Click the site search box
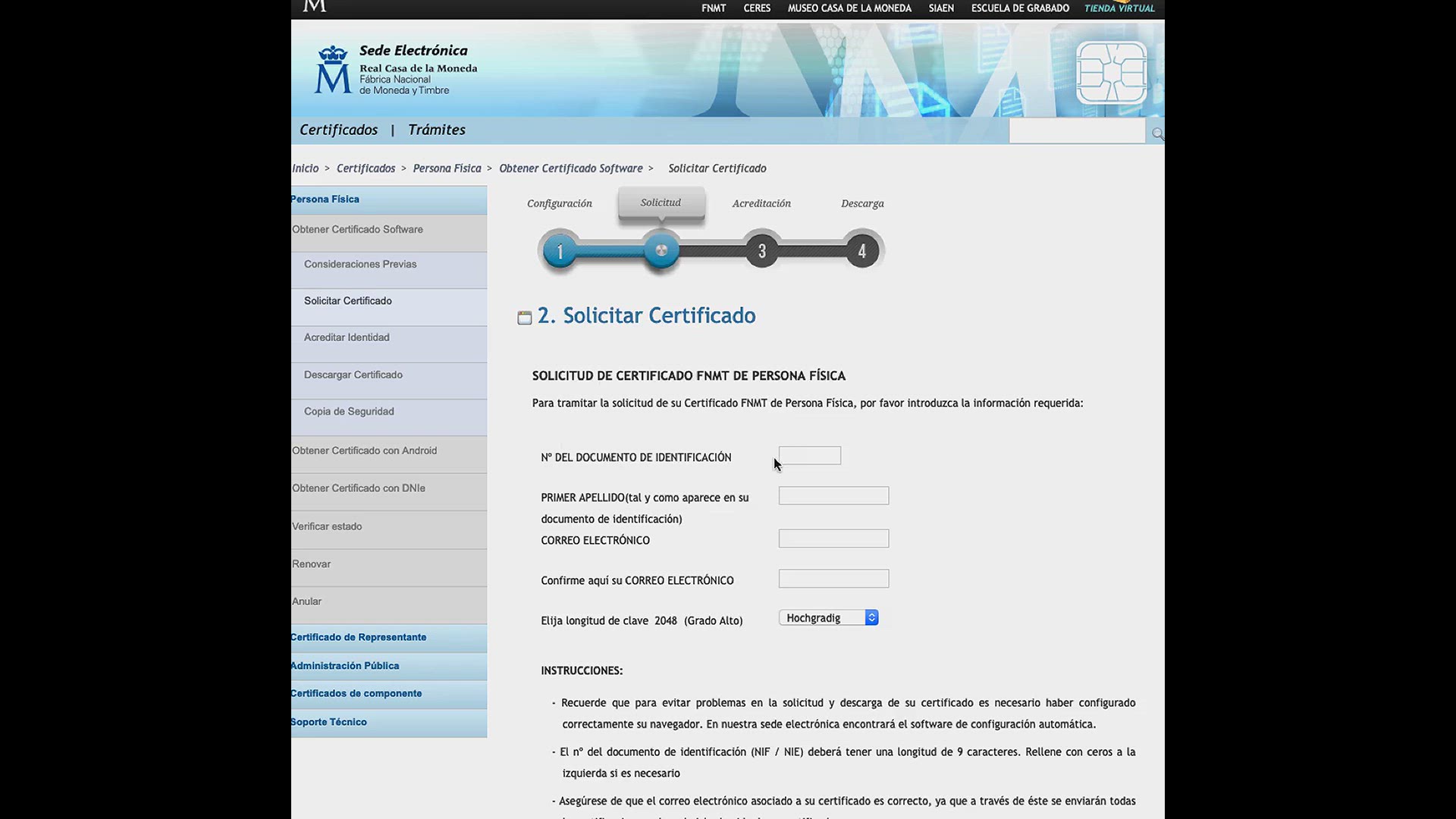 1077,130
